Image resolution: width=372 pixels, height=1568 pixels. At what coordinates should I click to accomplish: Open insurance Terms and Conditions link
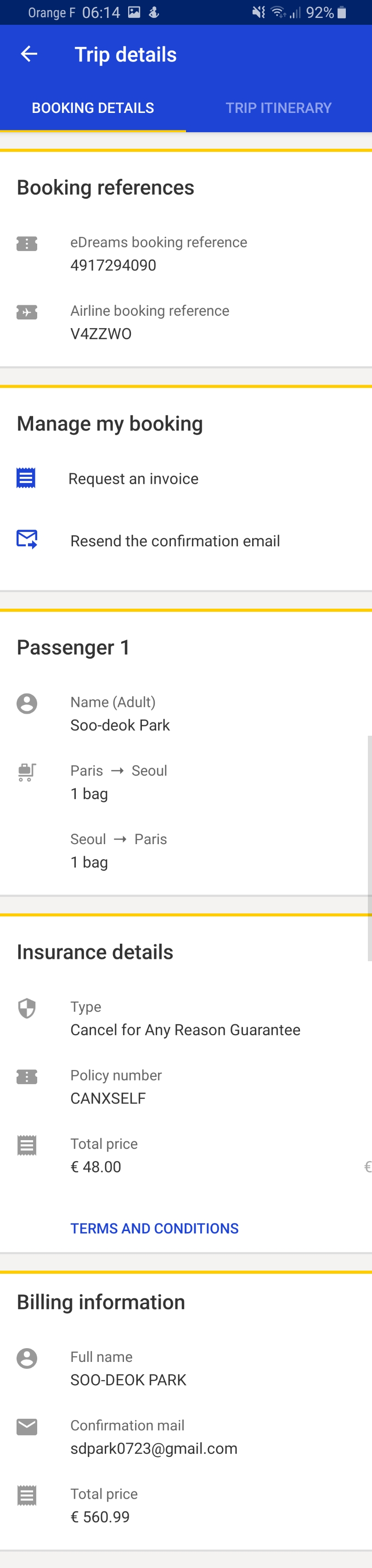[x=155, y=1228]
